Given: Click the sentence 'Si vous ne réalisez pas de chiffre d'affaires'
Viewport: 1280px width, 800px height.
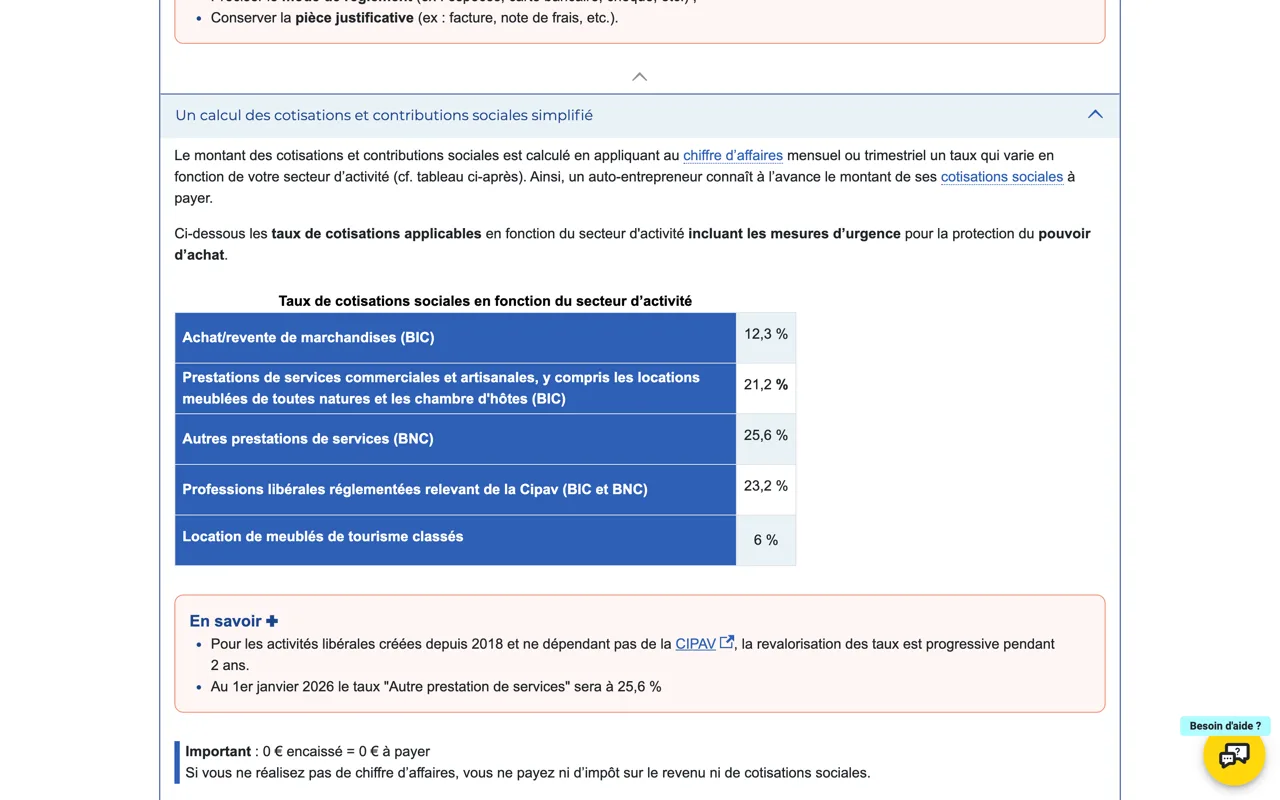Looking at the screenshot, I should point(528,773).
